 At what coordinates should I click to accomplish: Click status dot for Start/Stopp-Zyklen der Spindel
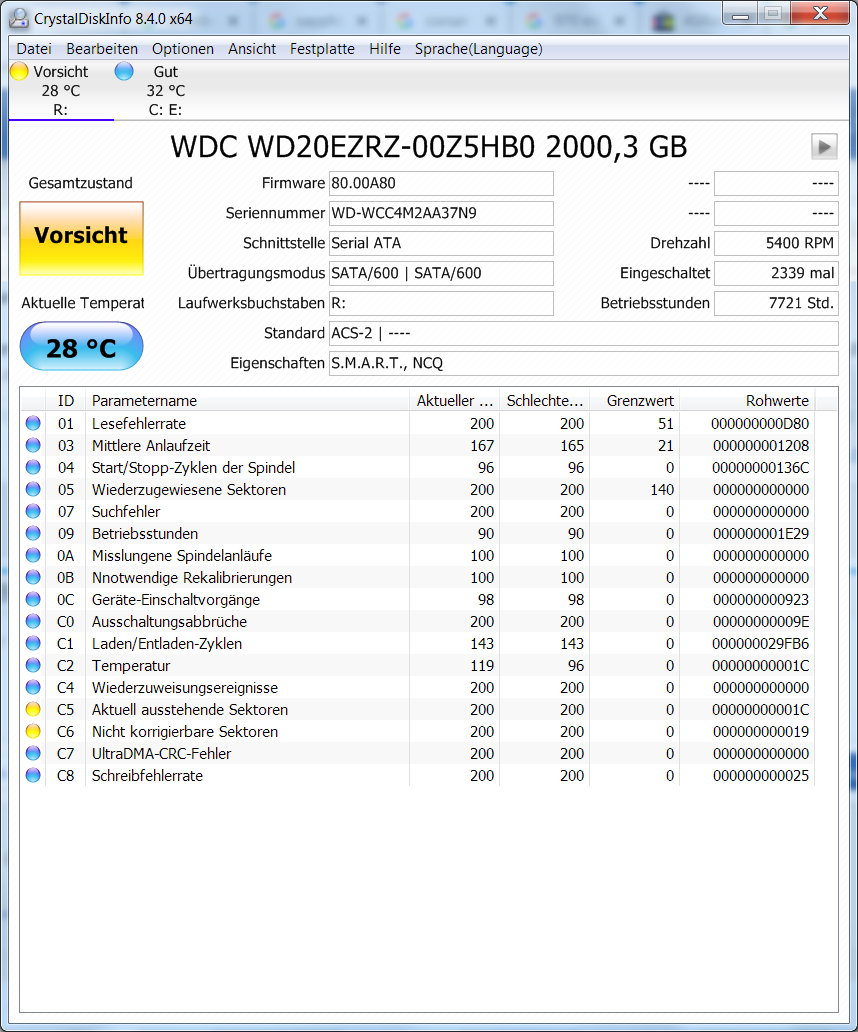(x=33, y=467)
